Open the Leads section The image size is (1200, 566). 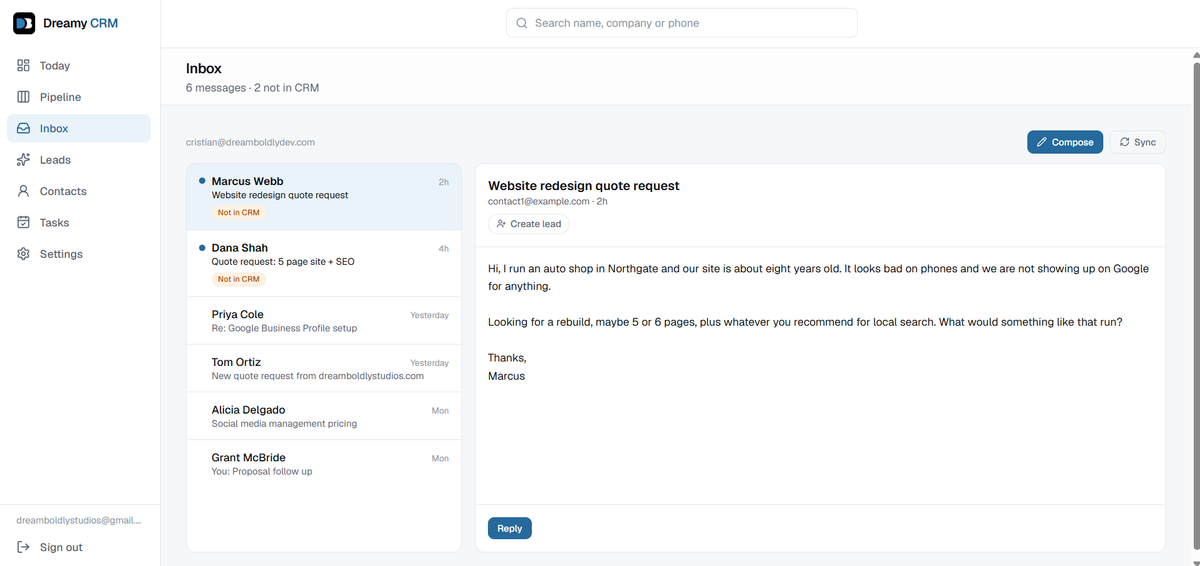pos(79,160)
